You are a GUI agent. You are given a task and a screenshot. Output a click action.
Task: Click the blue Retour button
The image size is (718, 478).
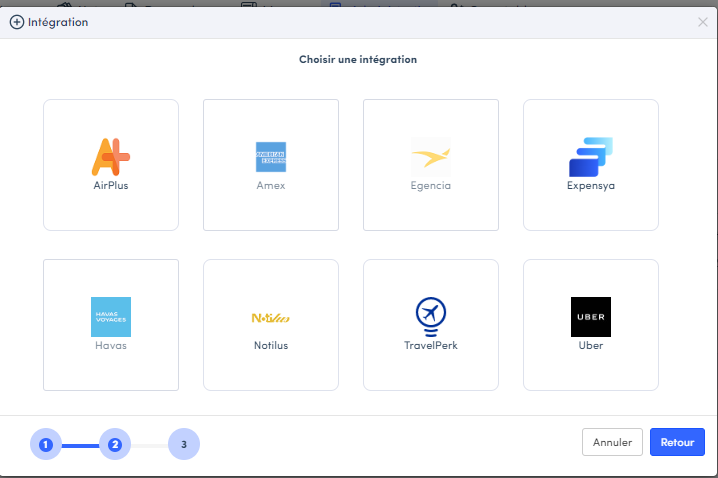677,442
